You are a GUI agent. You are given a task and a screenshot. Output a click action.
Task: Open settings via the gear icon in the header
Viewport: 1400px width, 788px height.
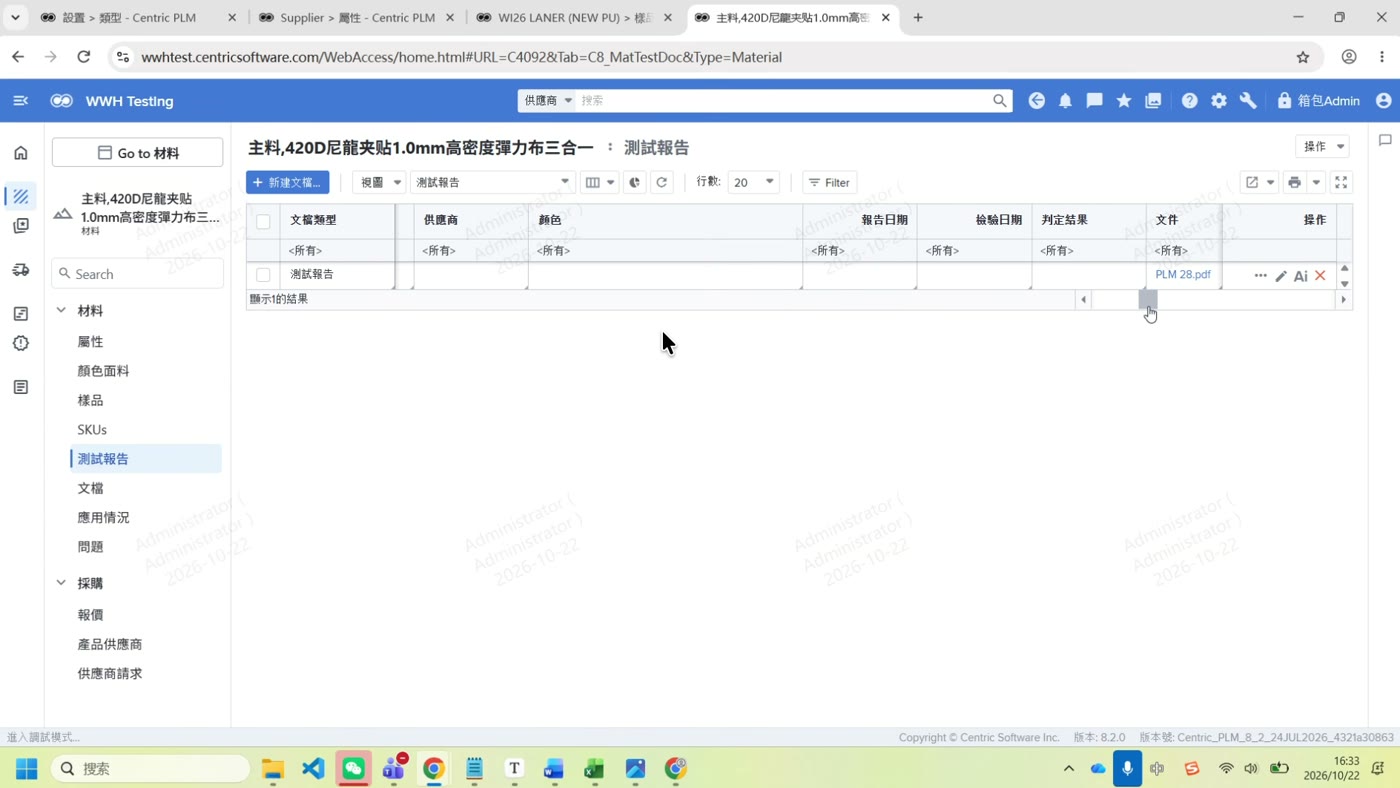[x=1219, y=101]
